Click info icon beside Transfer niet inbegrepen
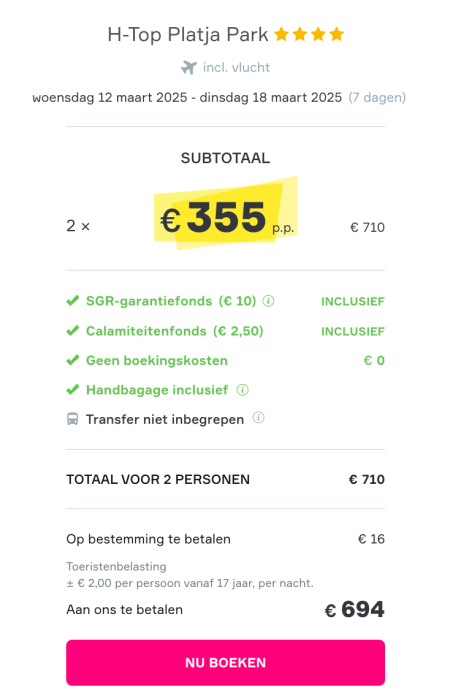 [258, 418]
